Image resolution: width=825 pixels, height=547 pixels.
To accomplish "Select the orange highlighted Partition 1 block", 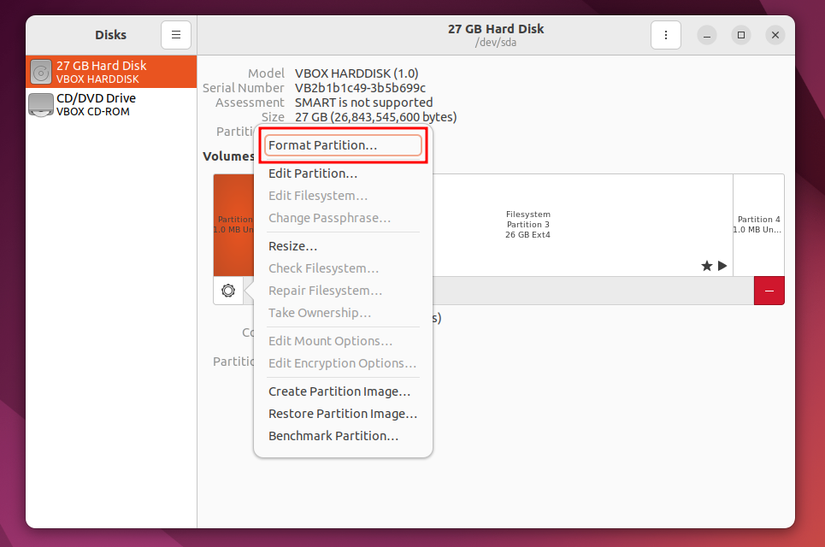I will pos(234,225).
